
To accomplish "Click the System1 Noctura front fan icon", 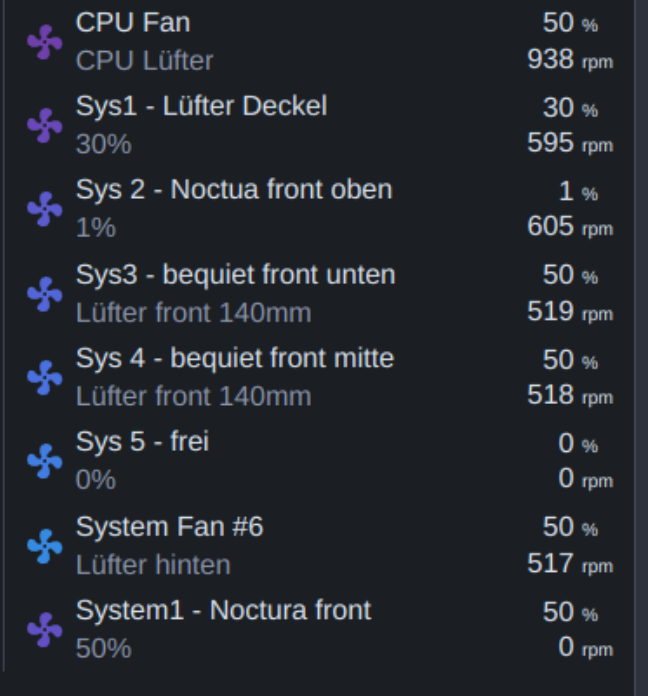I will 44,630.
